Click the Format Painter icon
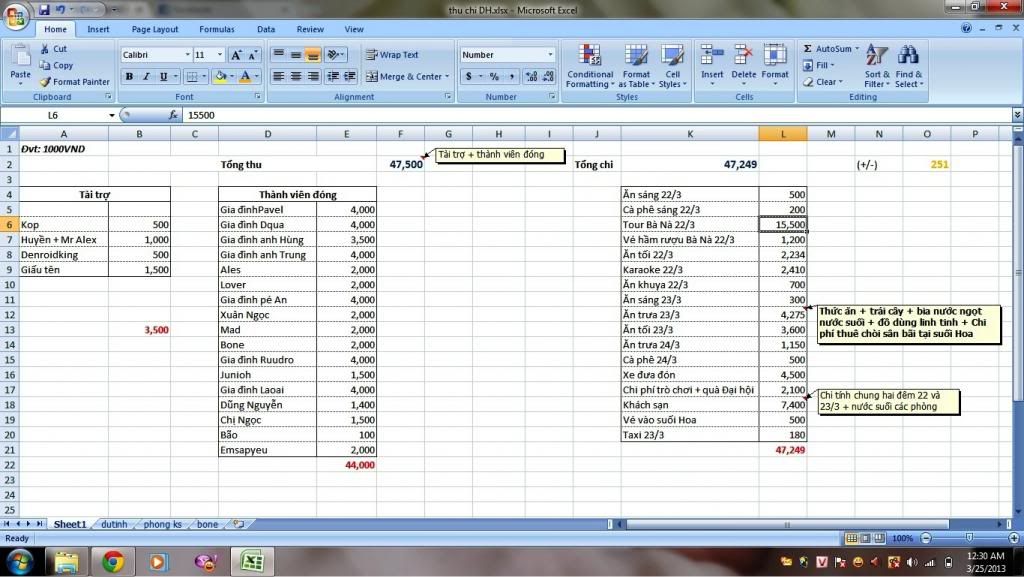Viewport: 1024px width, 577px height. point(46,82)
